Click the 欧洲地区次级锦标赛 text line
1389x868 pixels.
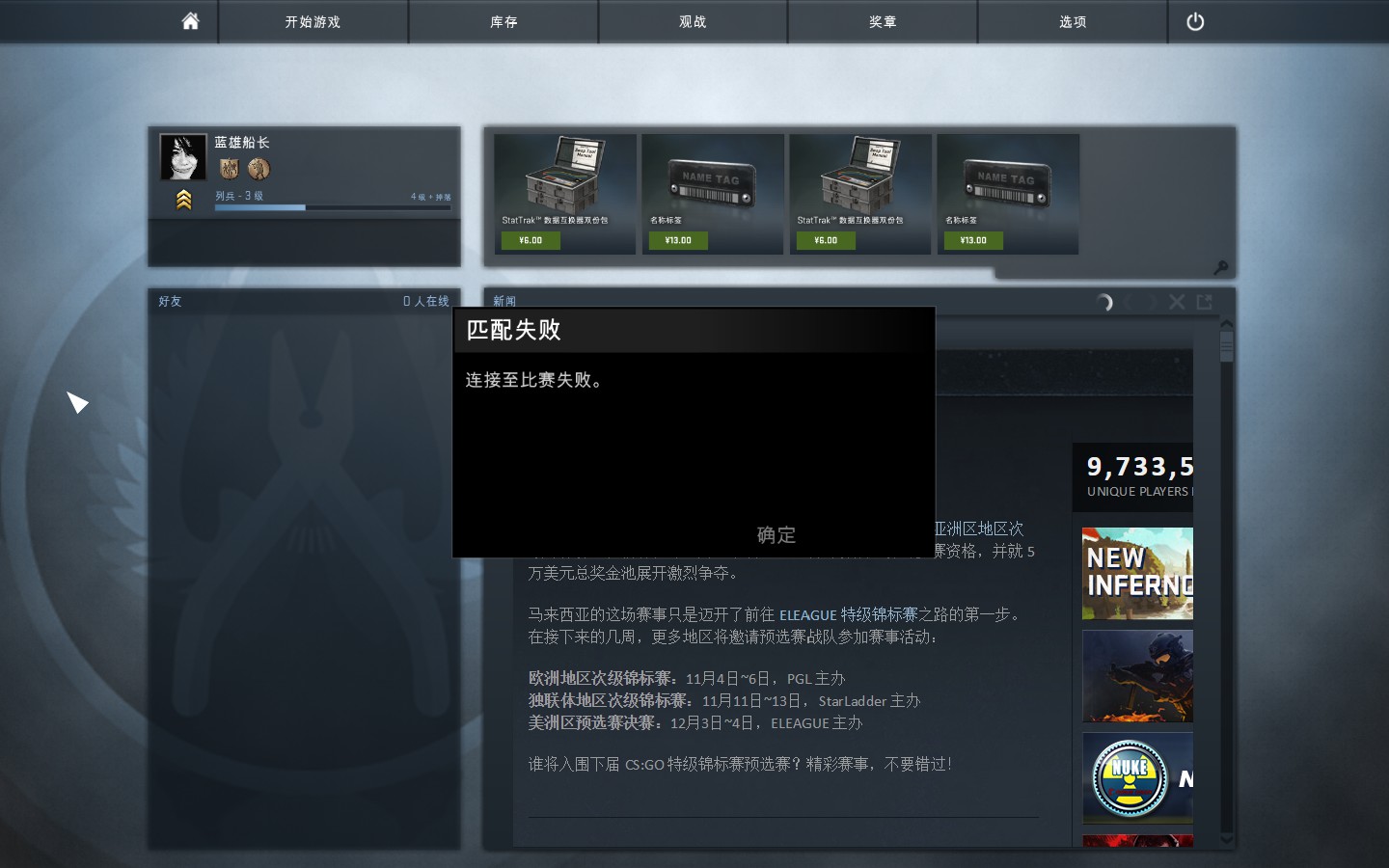coord(686,679)
